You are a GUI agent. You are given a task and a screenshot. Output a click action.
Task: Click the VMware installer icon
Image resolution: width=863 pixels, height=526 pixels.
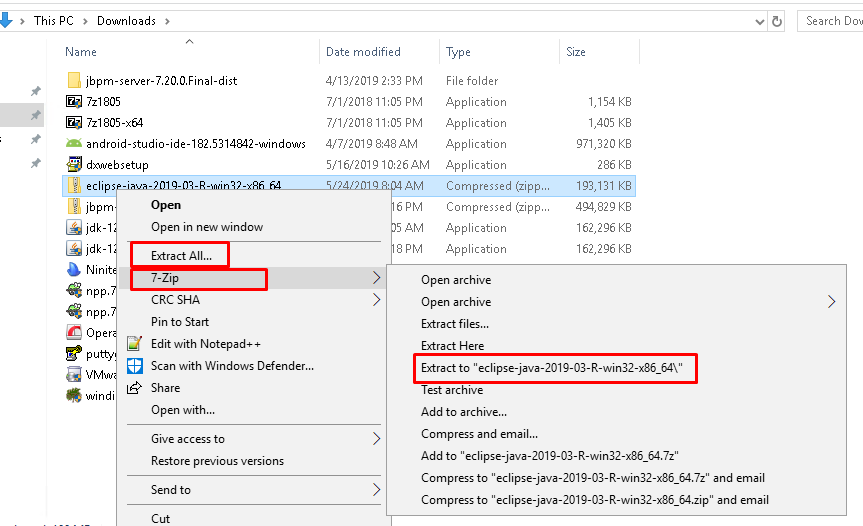[x=74, y=375]
